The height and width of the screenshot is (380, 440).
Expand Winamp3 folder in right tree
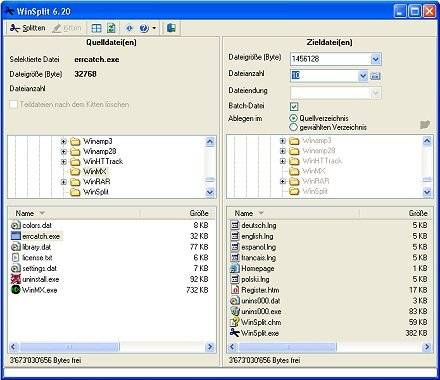point(283,141)
